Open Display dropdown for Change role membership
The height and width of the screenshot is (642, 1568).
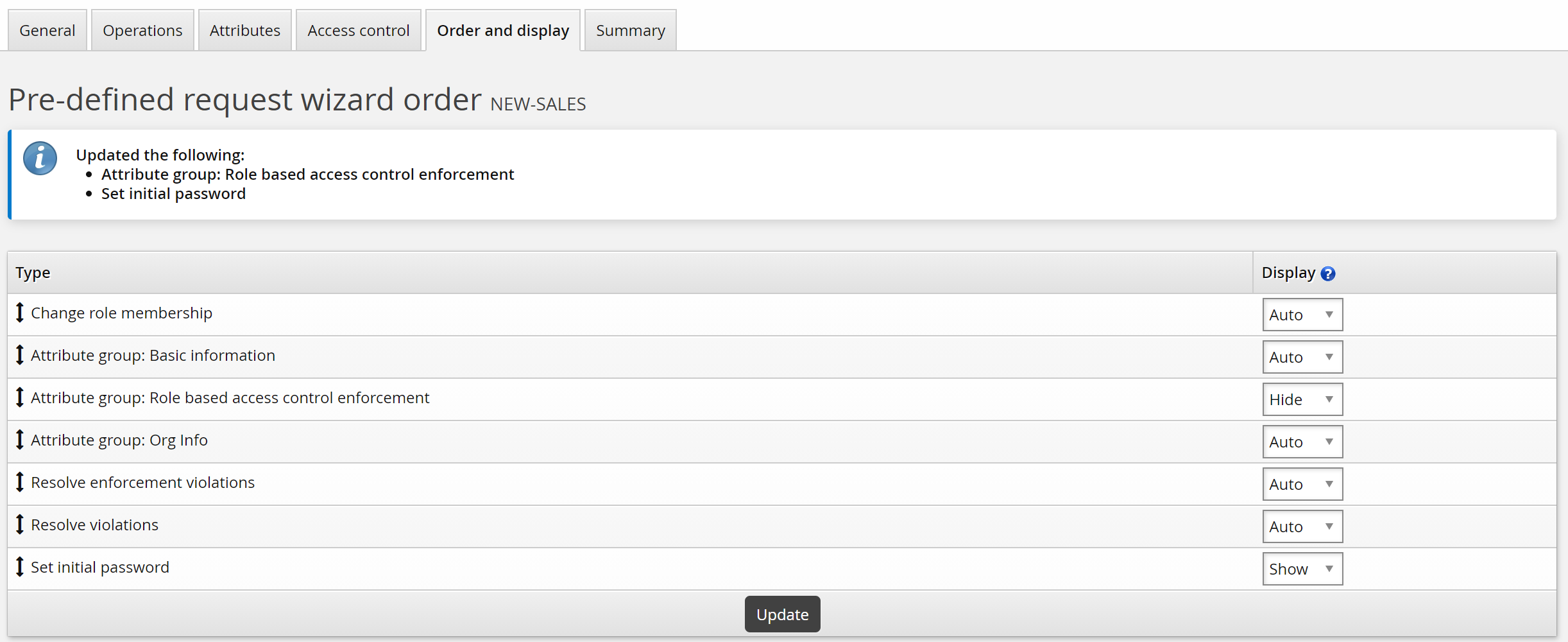click(1302, 315)
